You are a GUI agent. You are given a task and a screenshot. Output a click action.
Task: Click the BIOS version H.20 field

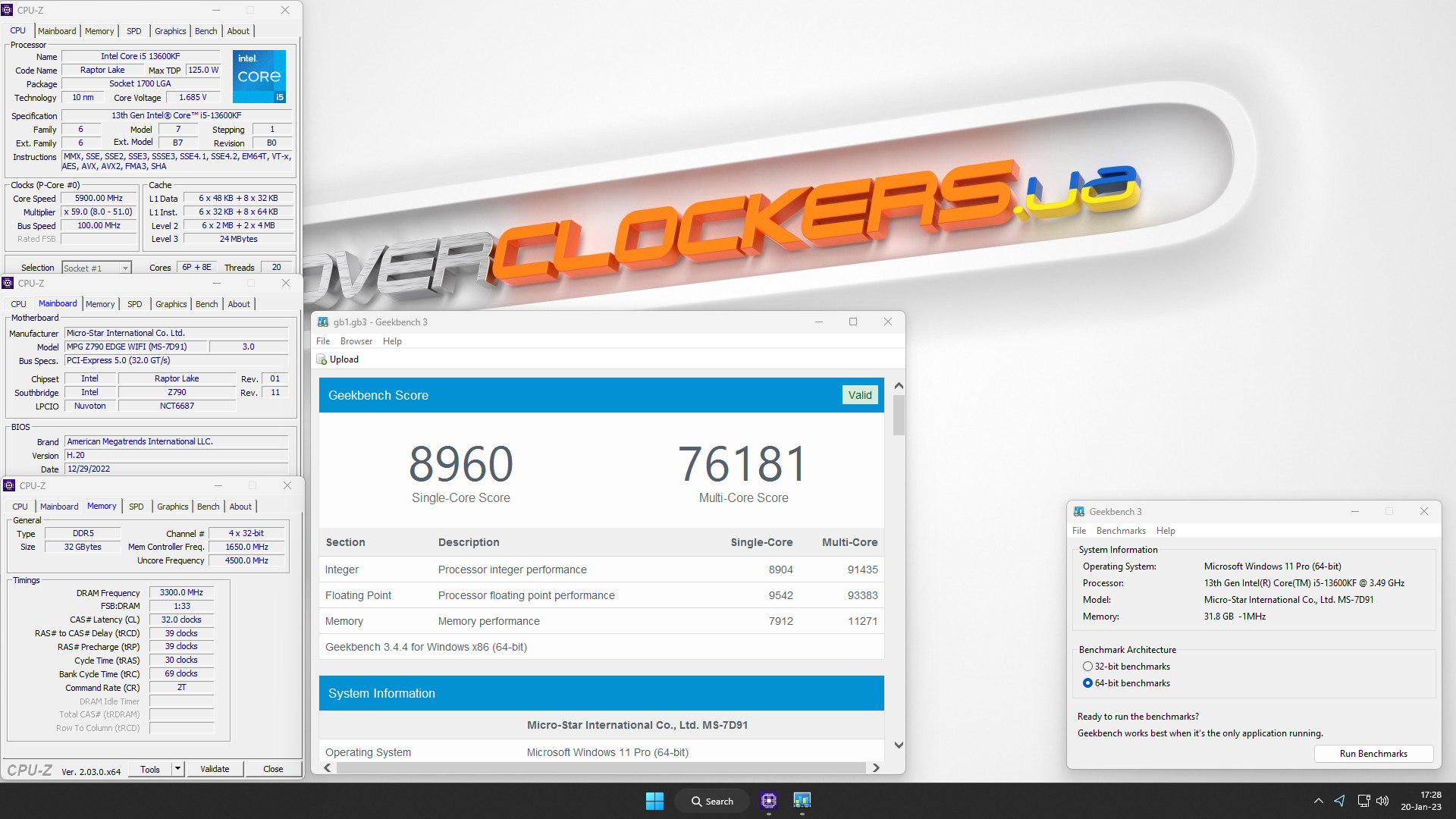pyautogui.click(x=176, y=455)
